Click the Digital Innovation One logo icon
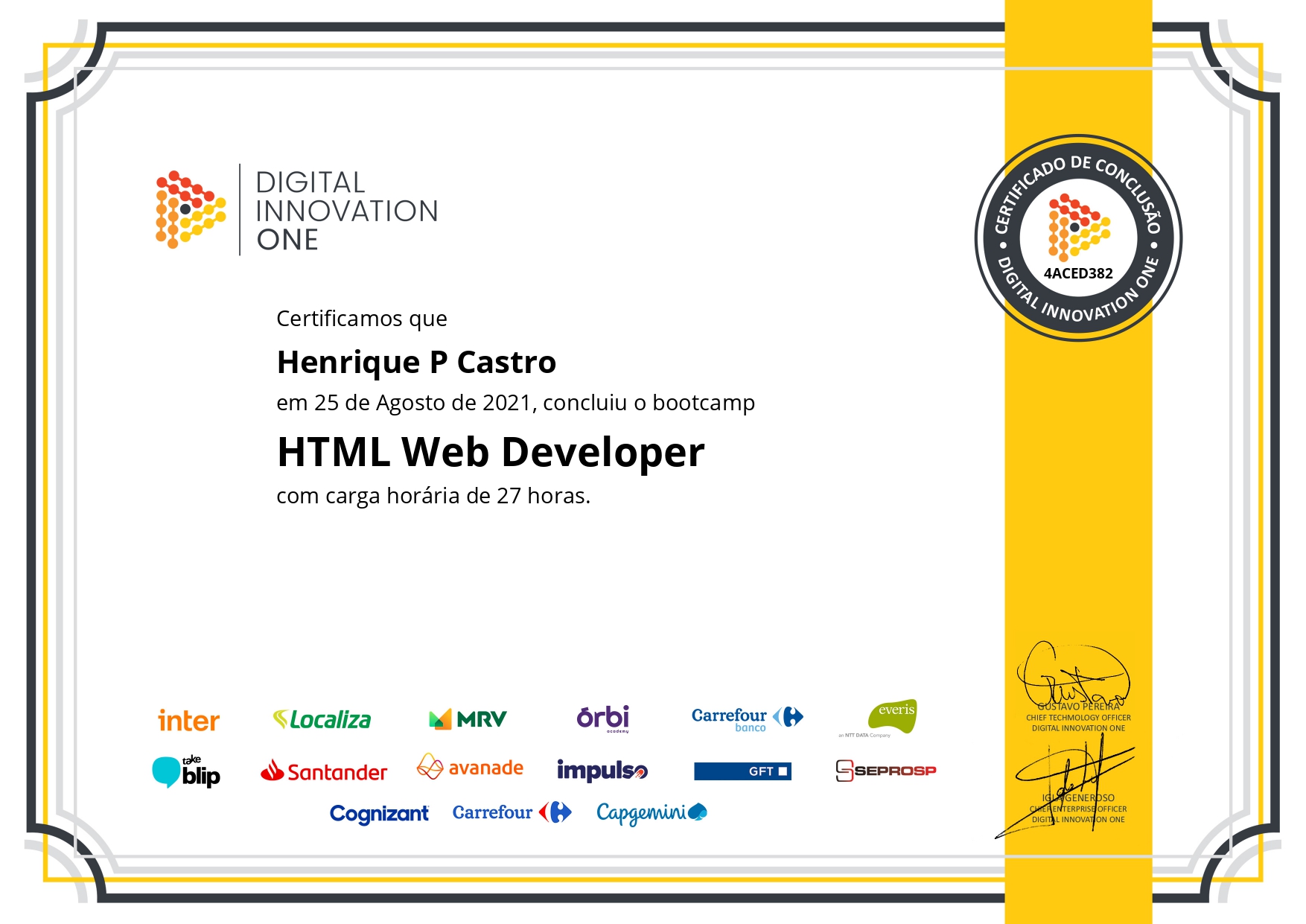Screen dimensions: 1306x924 coord(190,209)
